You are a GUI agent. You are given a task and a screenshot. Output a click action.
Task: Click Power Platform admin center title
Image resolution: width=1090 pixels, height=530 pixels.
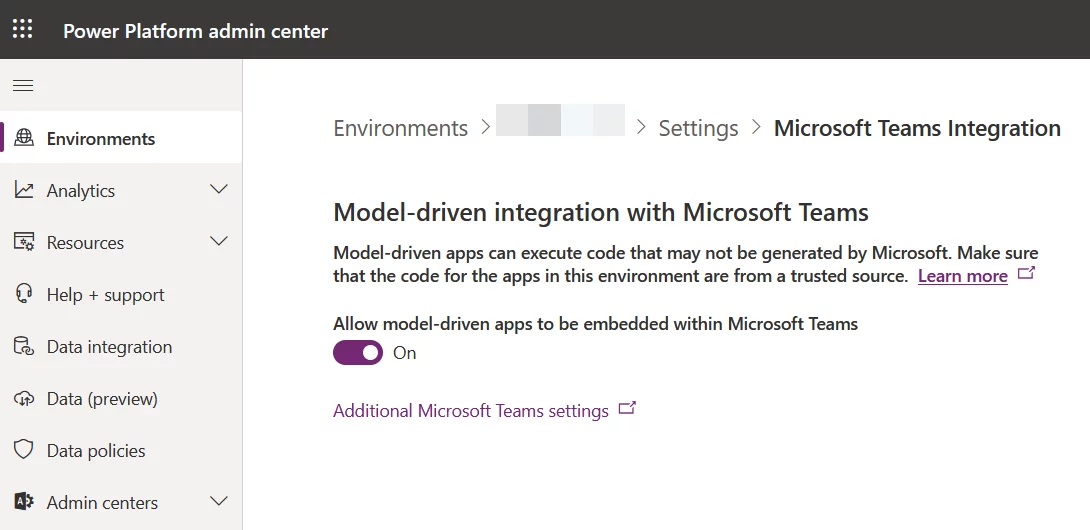pyautogui.click(x=195, y=31)
